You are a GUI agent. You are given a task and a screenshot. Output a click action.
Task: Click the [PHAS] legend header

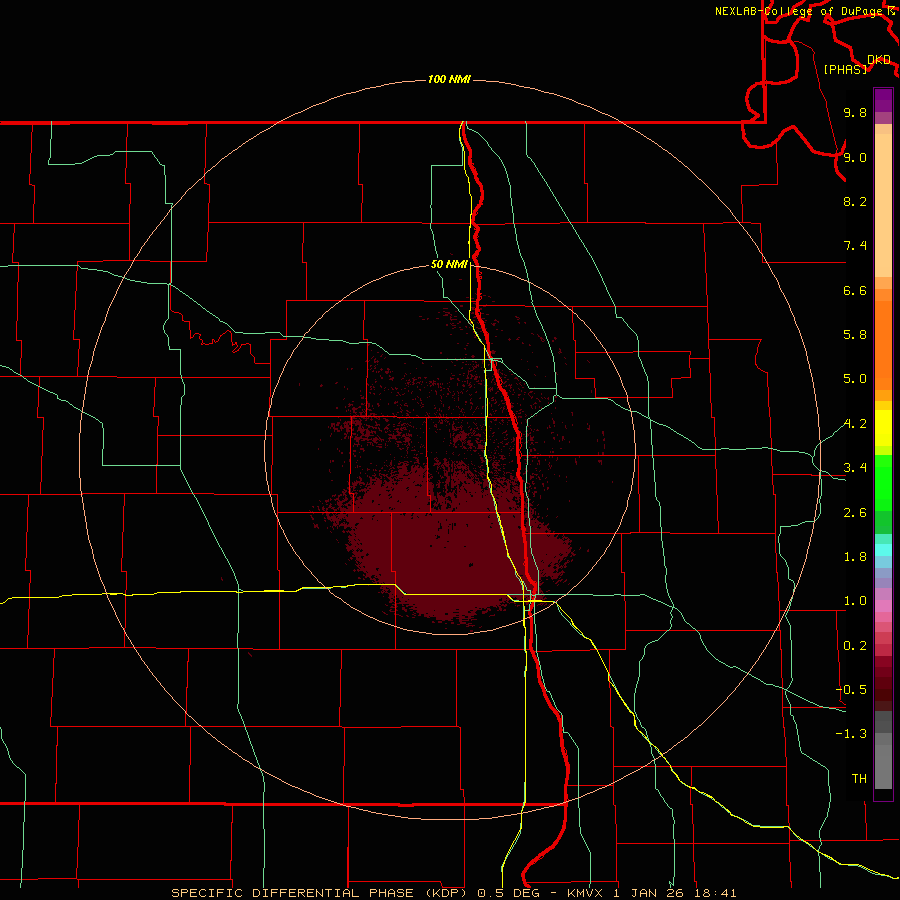pos(845,69)
